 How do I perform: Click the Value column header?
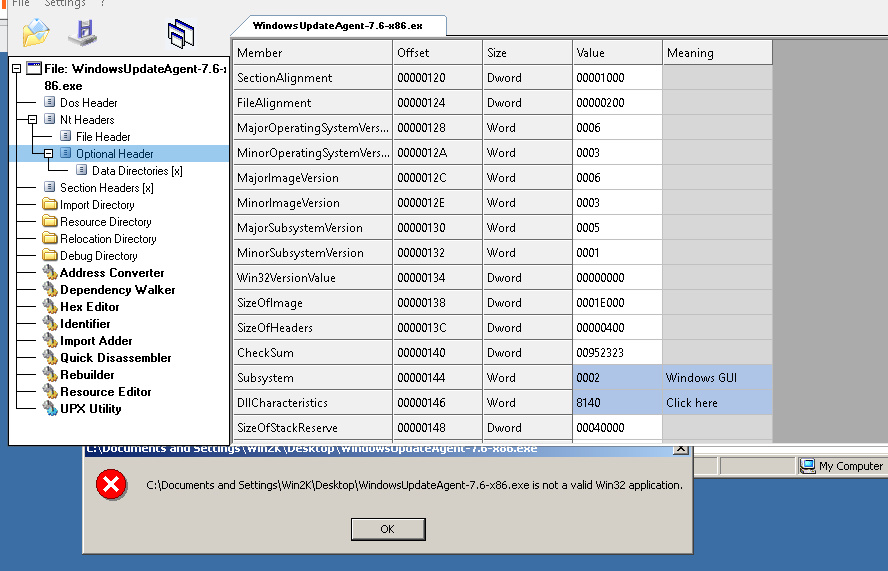617,53
